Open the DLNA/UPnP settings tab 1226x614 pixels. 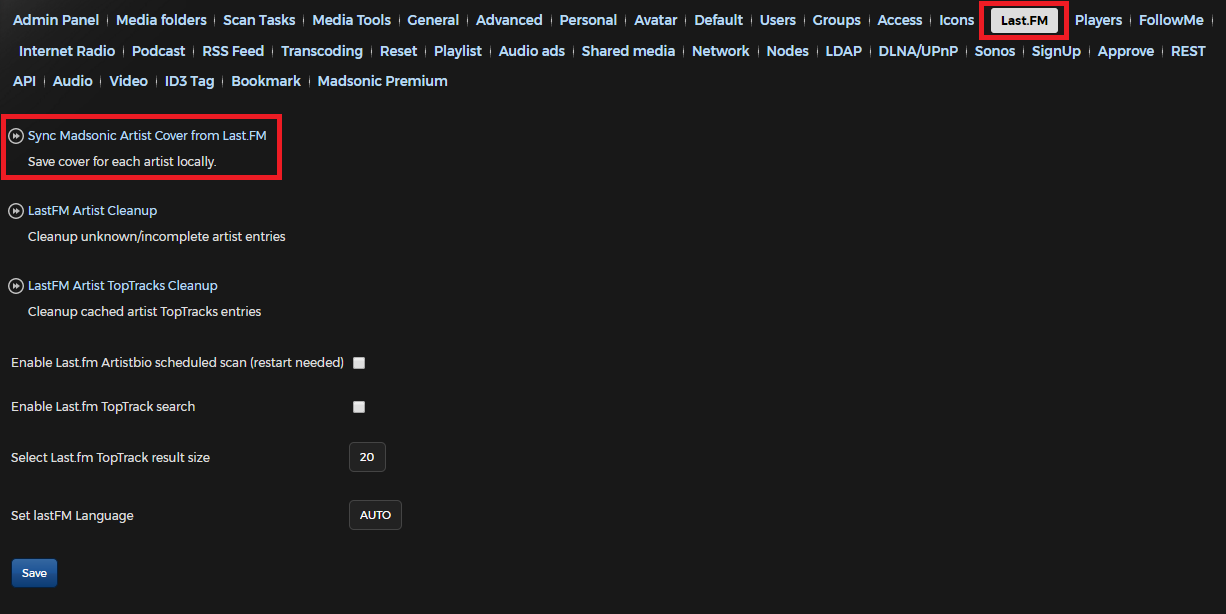pyautogui.click(x=918, y=51)
